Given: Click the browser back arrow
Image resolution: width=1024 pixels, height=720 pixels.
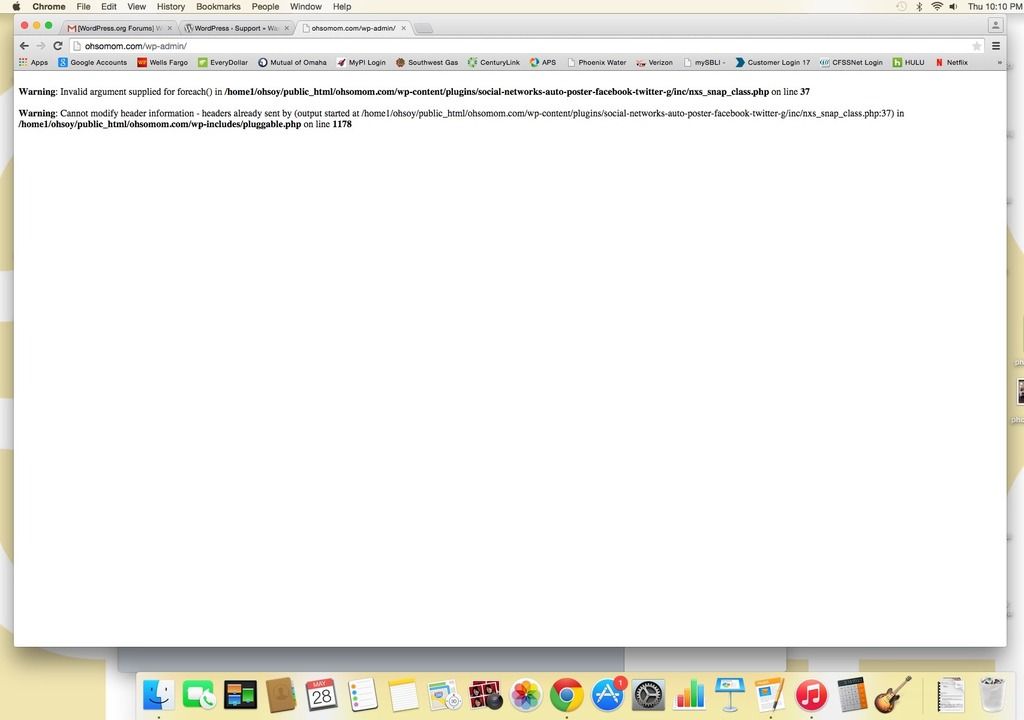Looking at the screenshot, I should [24, 46].
